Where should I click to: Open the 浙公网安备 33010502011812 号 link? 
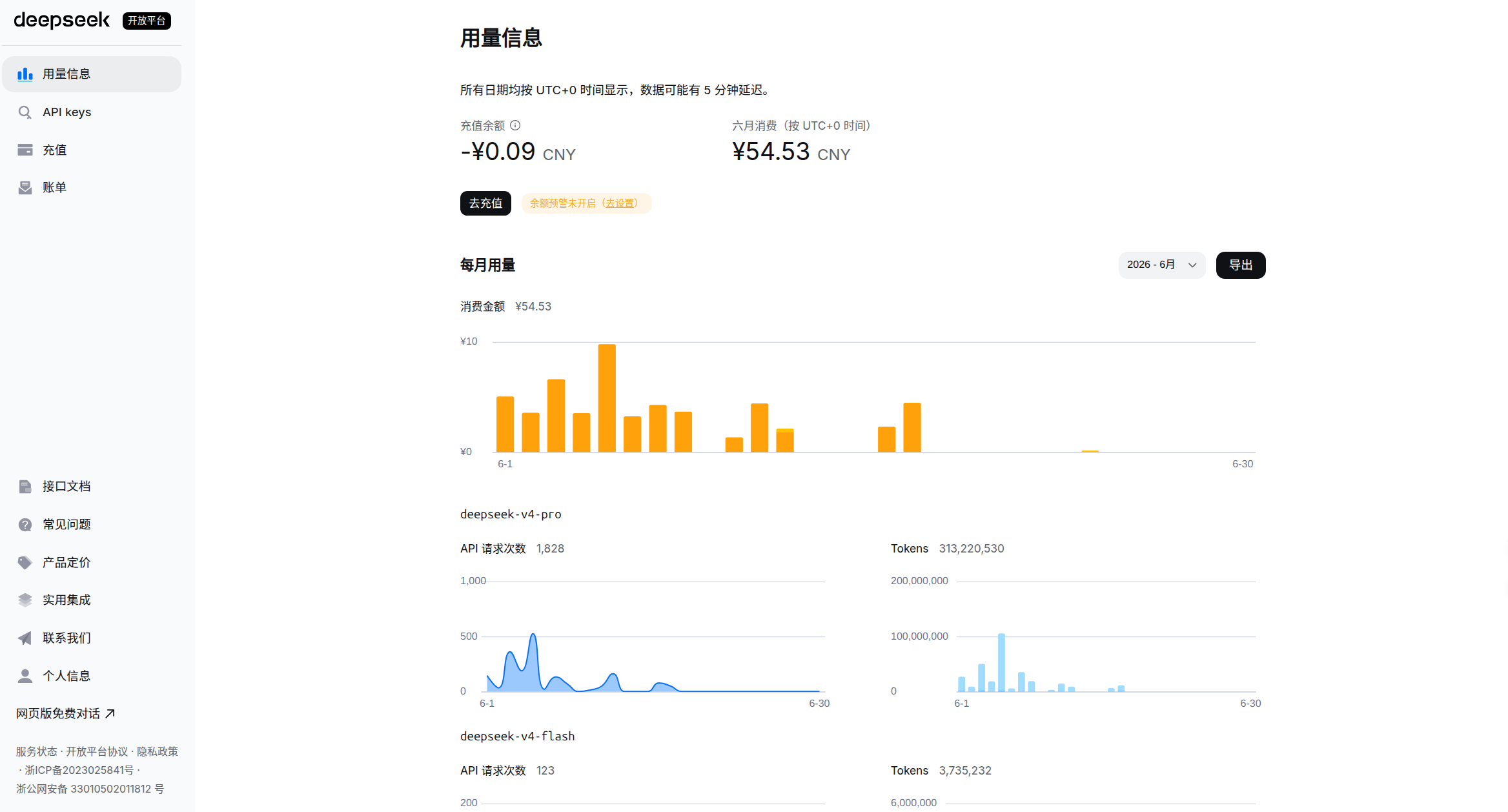pos(90,789)
